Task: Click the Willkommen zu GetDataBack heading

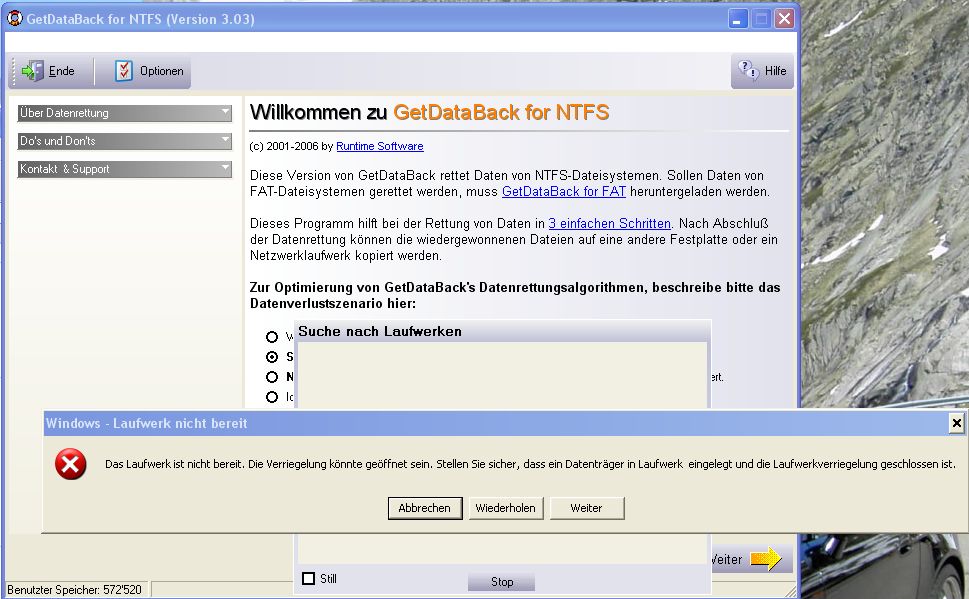Action: pos(429,112)
